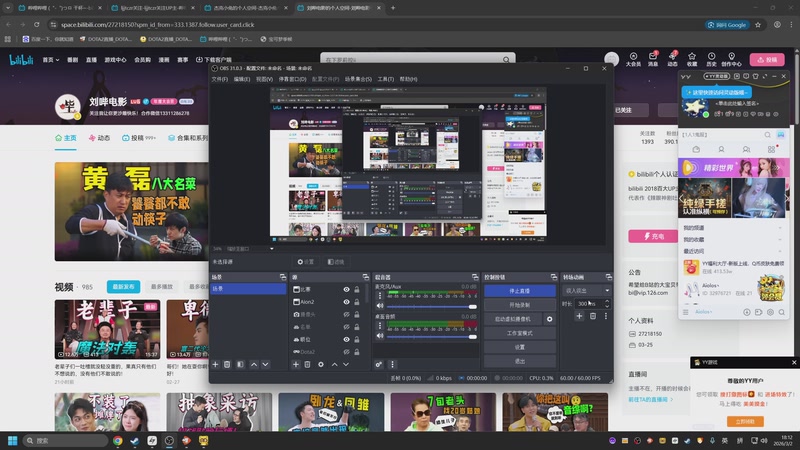800x450 pixels.
Task: Click YY search magnifier icon
Action: [767, 135]
